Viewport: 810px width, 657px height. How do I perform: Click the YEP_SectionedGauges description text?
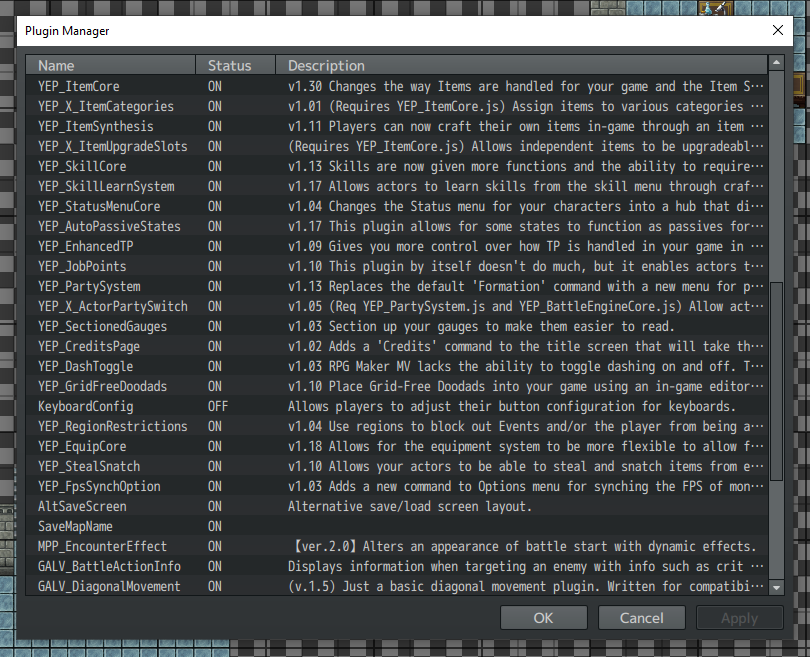(481, 326)
